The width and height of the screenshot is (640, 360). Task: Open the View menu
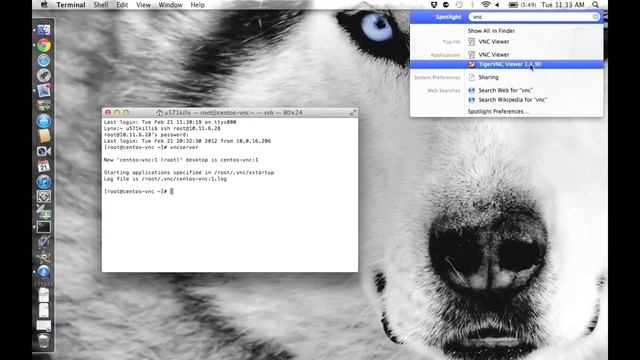[x=143, y=5]
